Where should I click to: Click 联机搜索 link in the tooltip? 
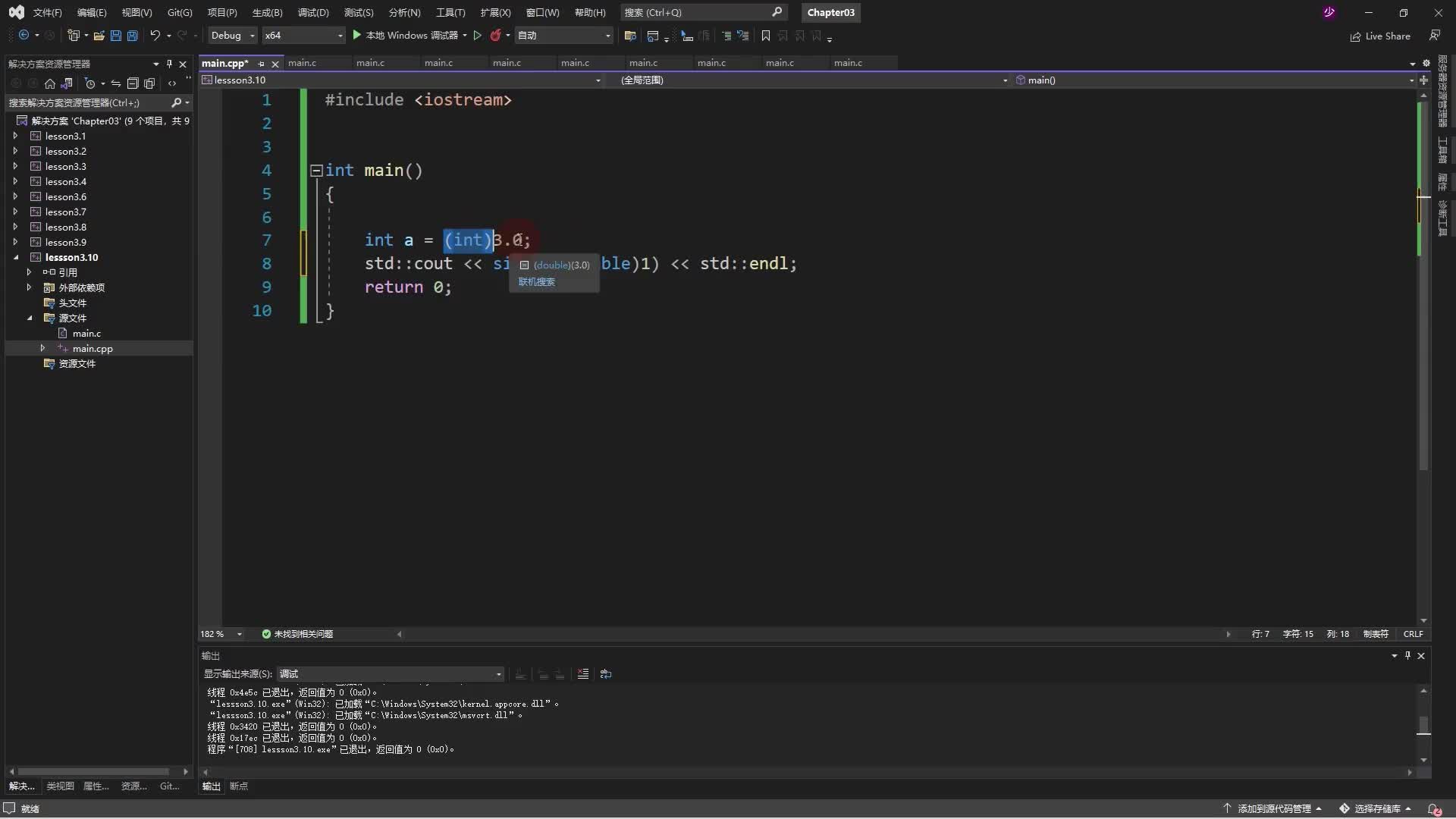536,282
